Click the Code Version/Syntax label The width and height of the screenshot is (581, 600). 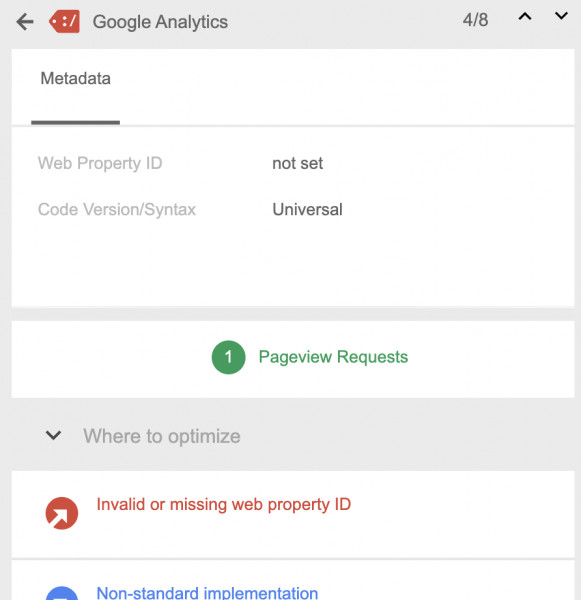pyautogui.click(x=117, y=210)
